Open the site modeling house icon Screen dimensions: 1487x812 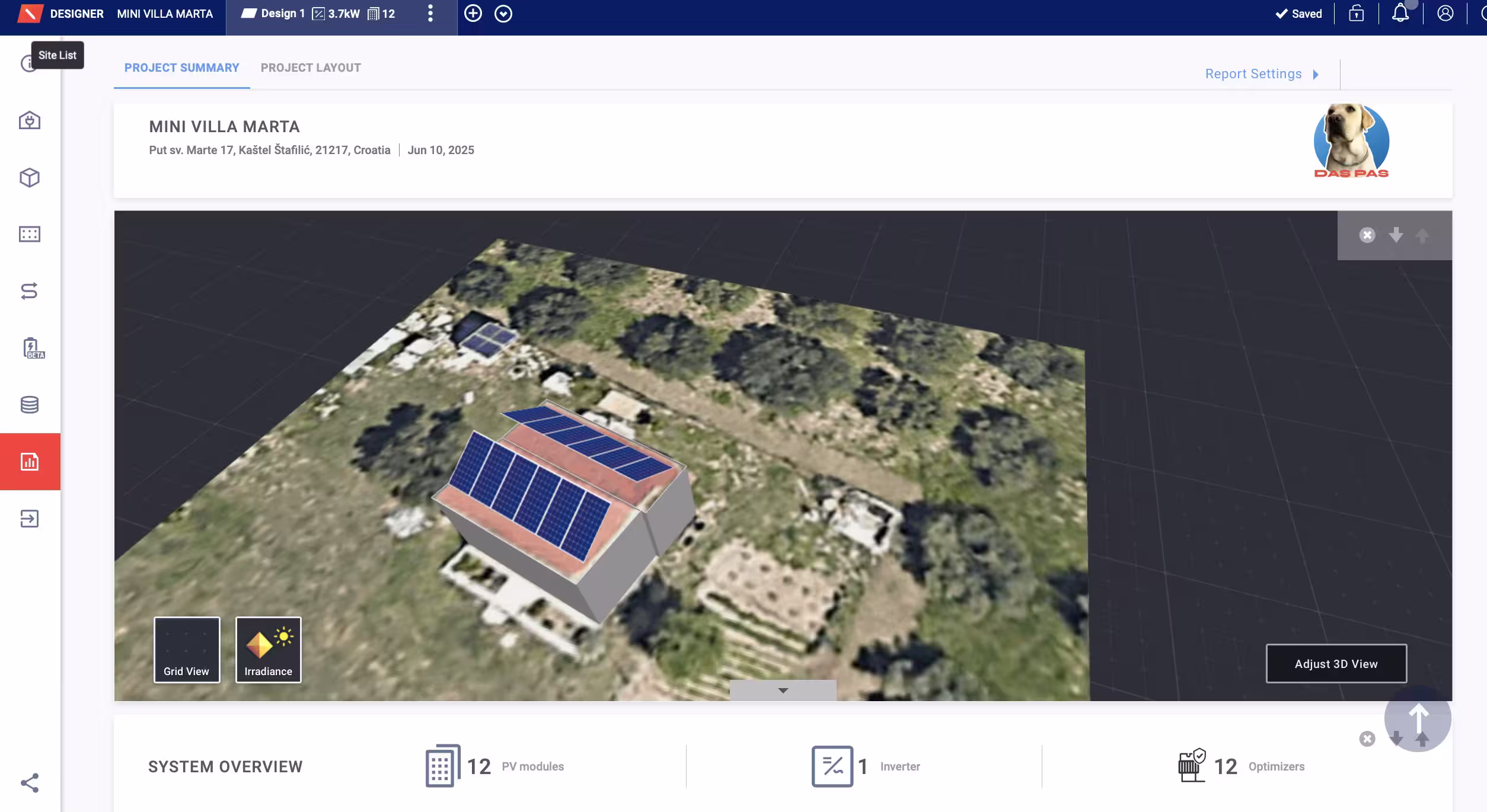pos(30,120)
